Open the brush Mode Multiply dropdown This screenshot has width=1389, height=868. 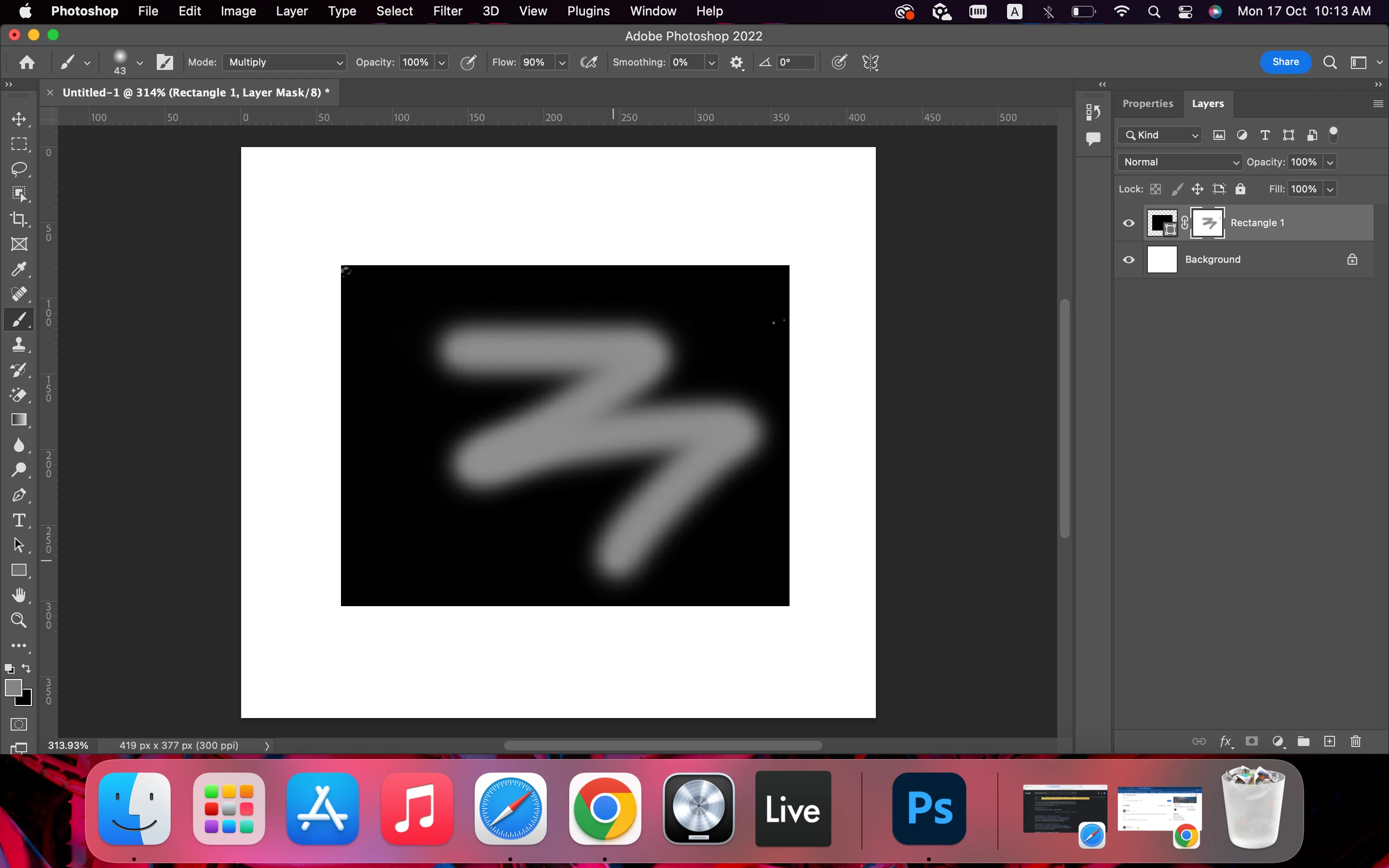pos(284,62)
